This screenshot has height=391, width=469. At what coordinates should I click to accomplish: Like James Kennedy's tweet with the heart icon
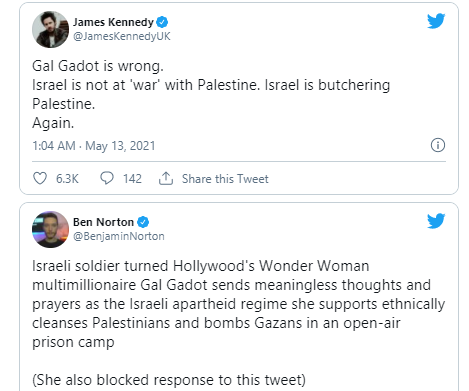pyautogui.click(x=40, y=178)
